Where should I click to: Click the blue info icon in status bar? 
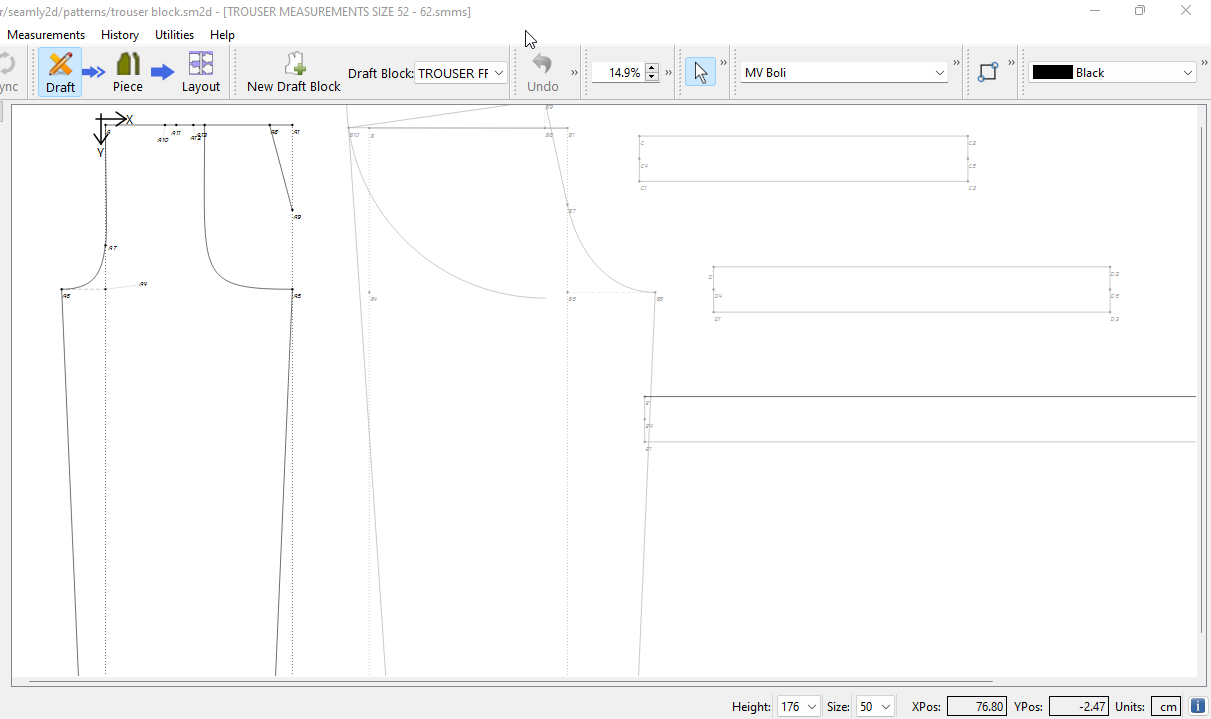click(1197, 707)
